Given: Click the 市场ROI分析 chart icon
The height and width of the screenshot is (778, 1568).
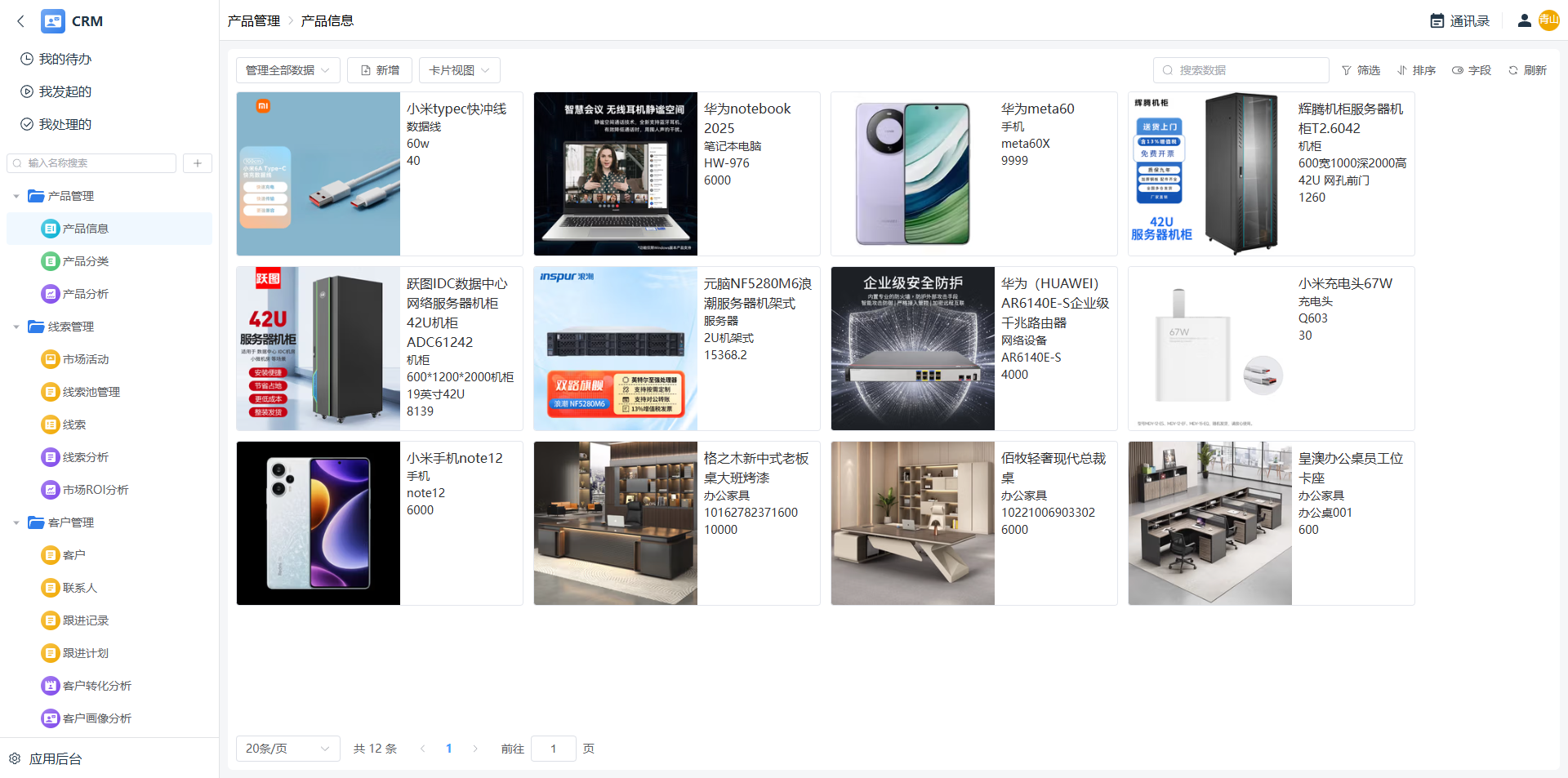Looking at the screenshot, I should (x=51, y=490).
